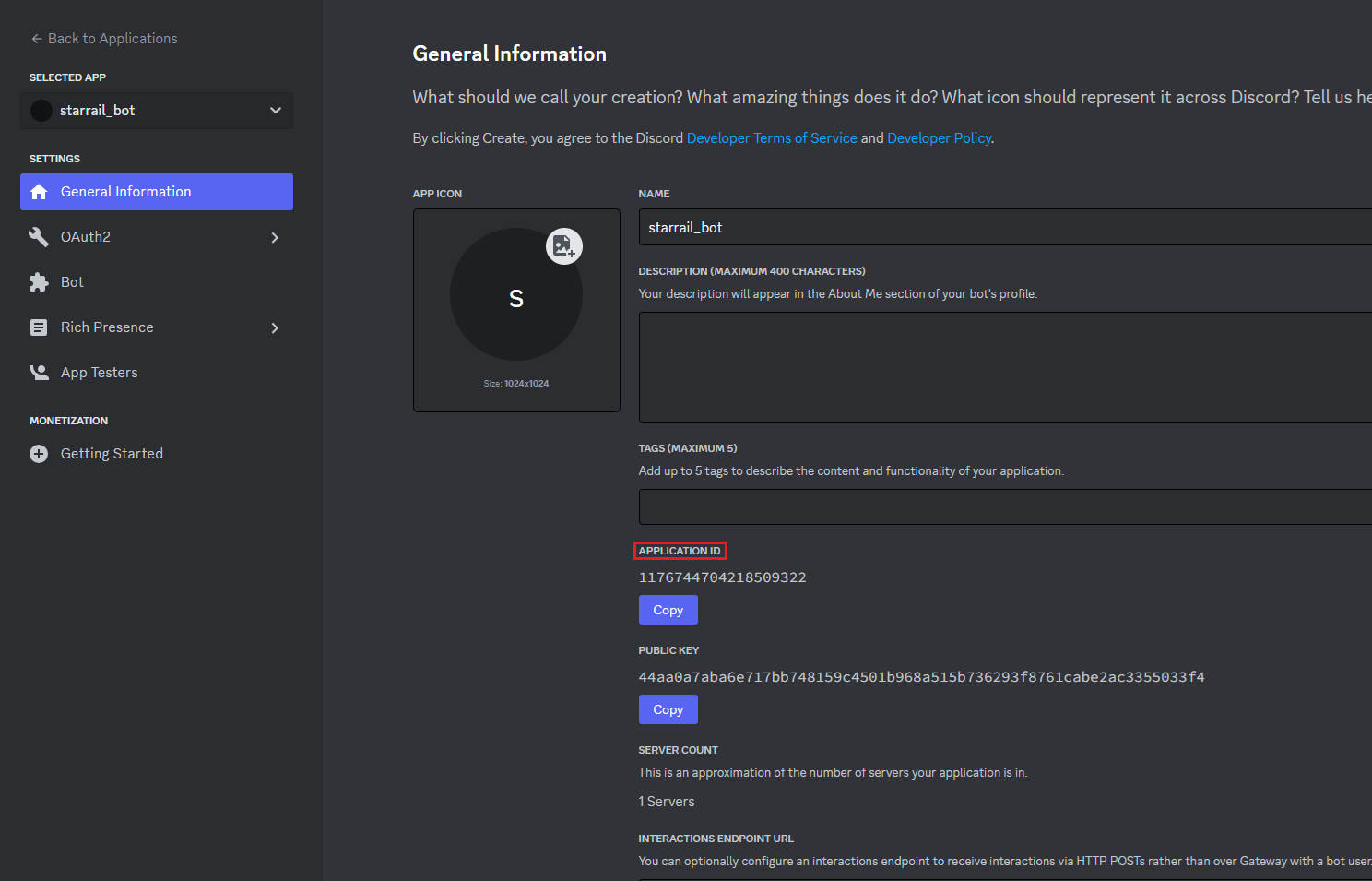Viewport: 1372px width, 881px height.
Task: Open Getting Started under Monetization
Action: [x=157, y=454]
